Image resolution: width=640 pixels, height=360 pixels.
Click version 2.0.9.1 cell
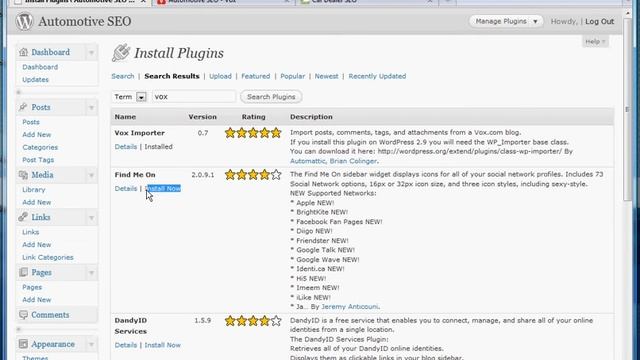click(x=203, y=175)
